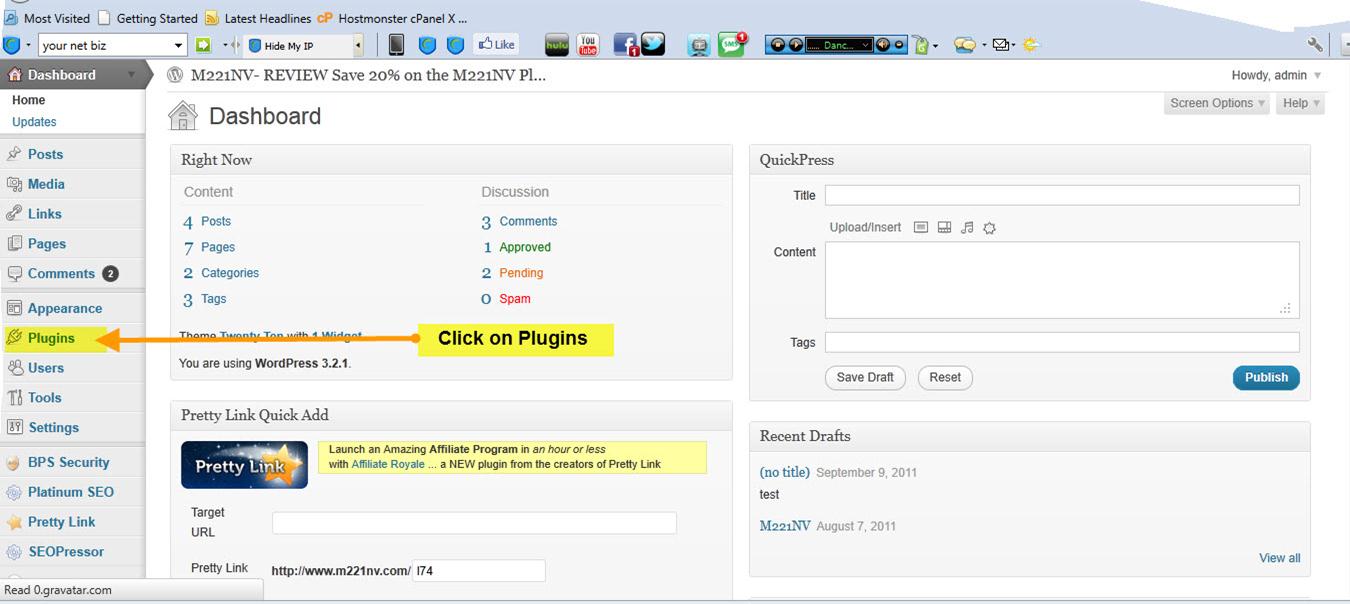Click the Add Audio music note icon
1350x604 pixels.
coord(967,228)
